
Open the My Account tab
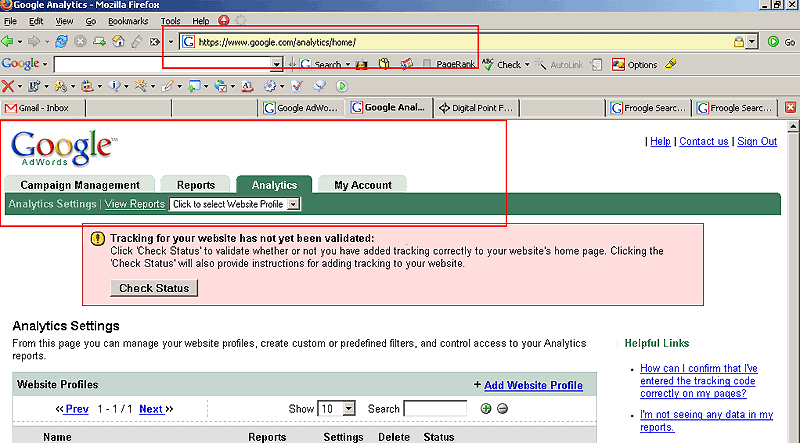point(363,185)
